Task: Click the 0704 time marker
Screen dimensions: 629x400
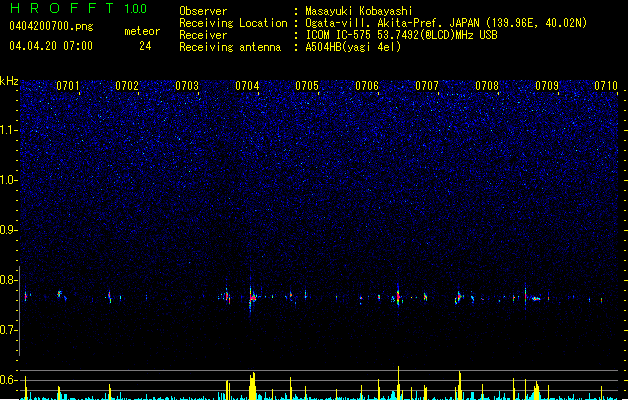Action: click(x=247, y=86)
